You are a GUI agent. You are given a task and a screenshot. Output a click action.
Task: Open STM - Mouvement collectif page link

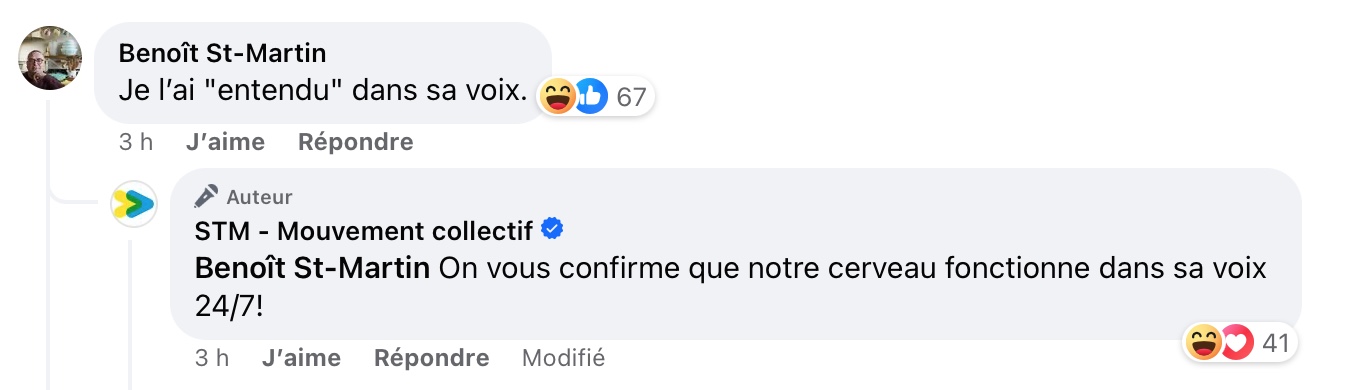click(x=364, y=231)
